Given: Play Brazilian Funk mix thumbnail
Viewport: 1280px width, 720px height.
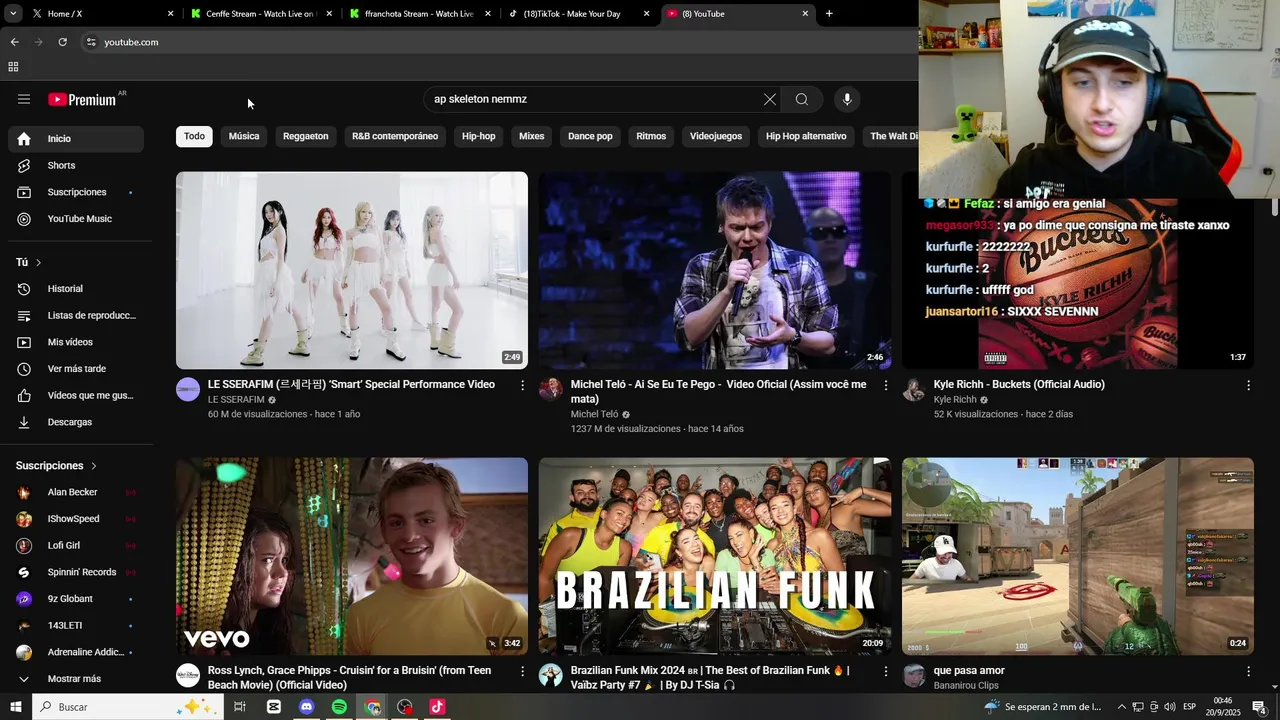Looking at the screenshot, I should [715, 557].
